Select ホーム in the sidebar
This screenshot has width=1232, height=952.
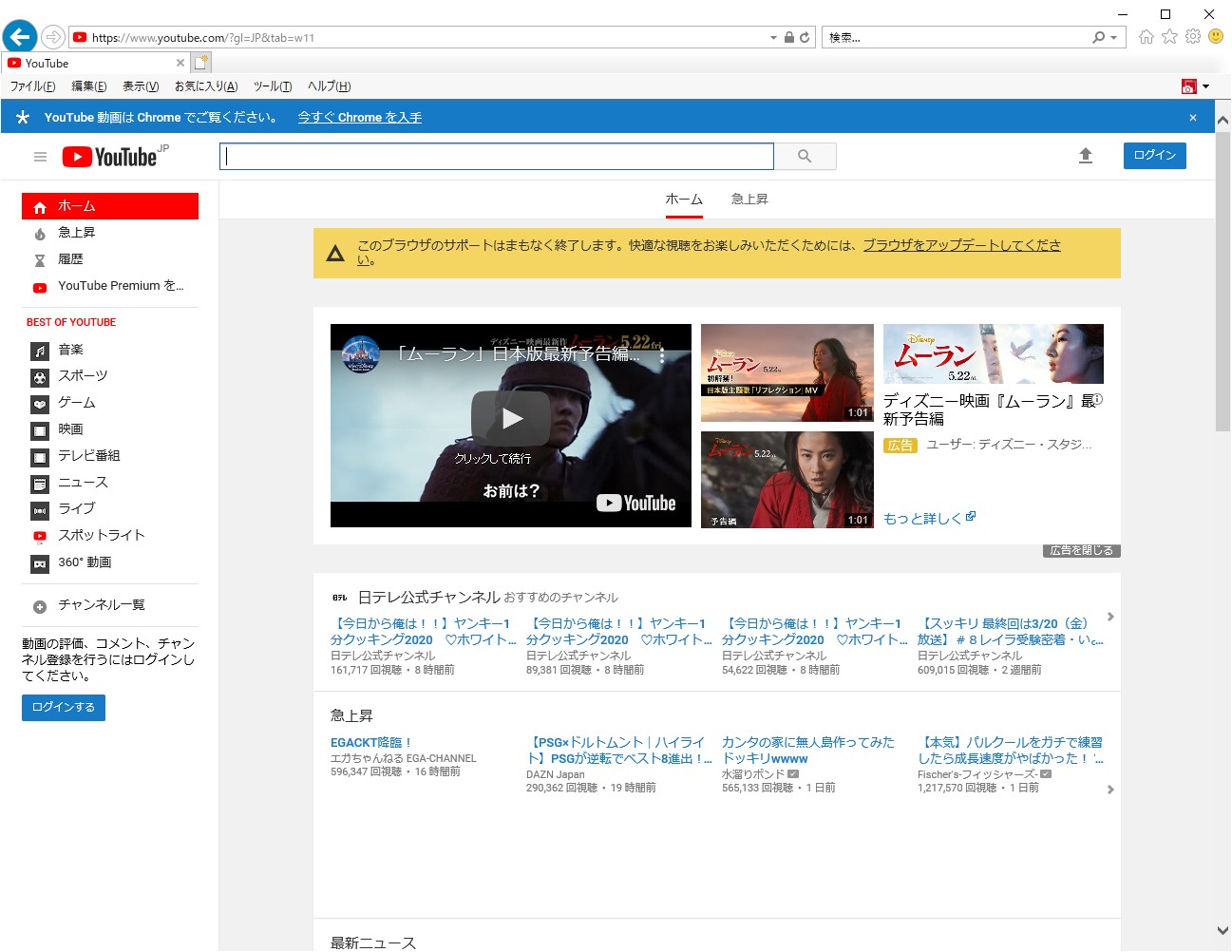[110, 206]
